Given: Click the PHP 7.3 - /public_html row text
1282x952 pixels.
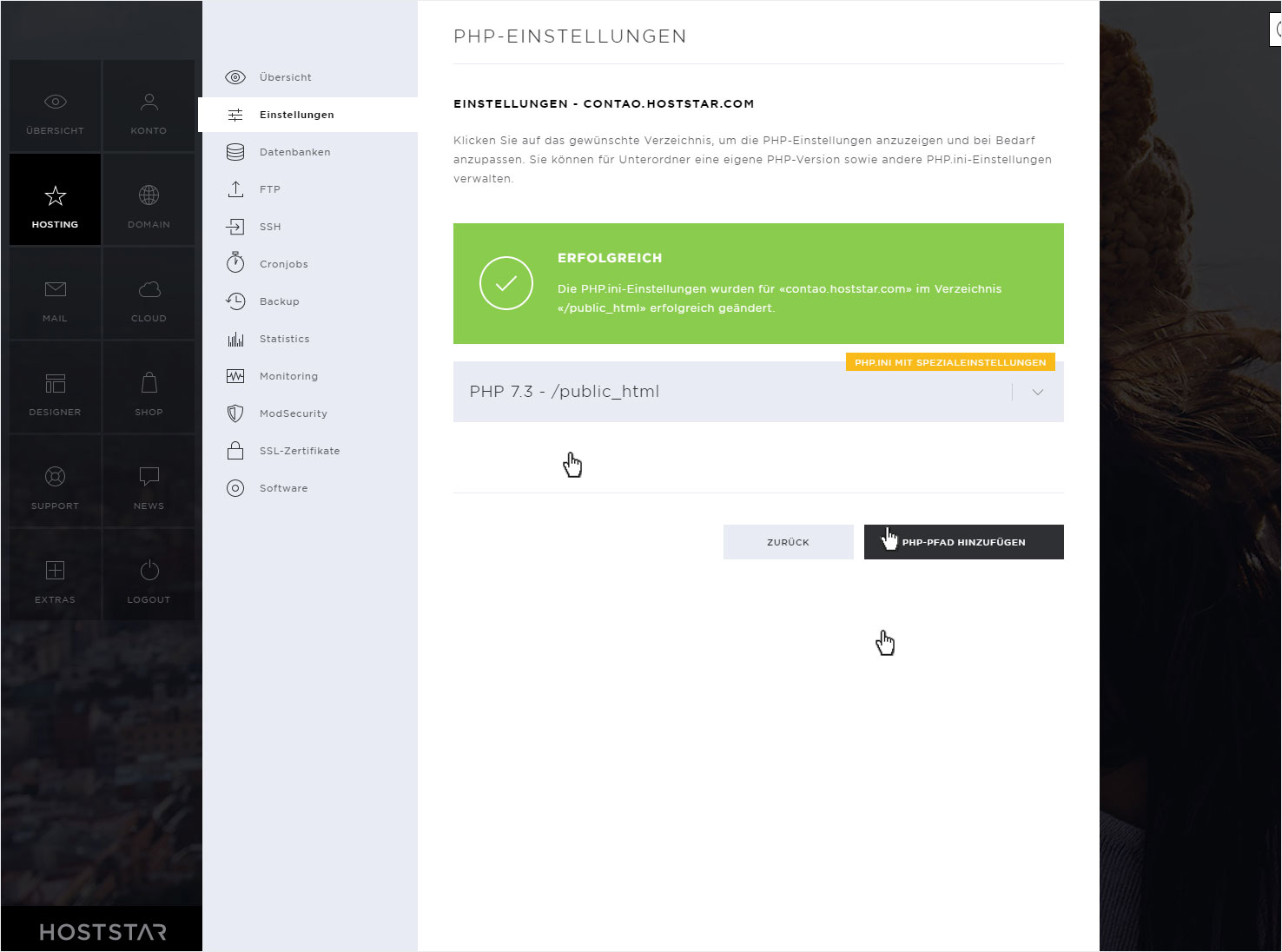Looking at the screenshot, I should (565, 392).
